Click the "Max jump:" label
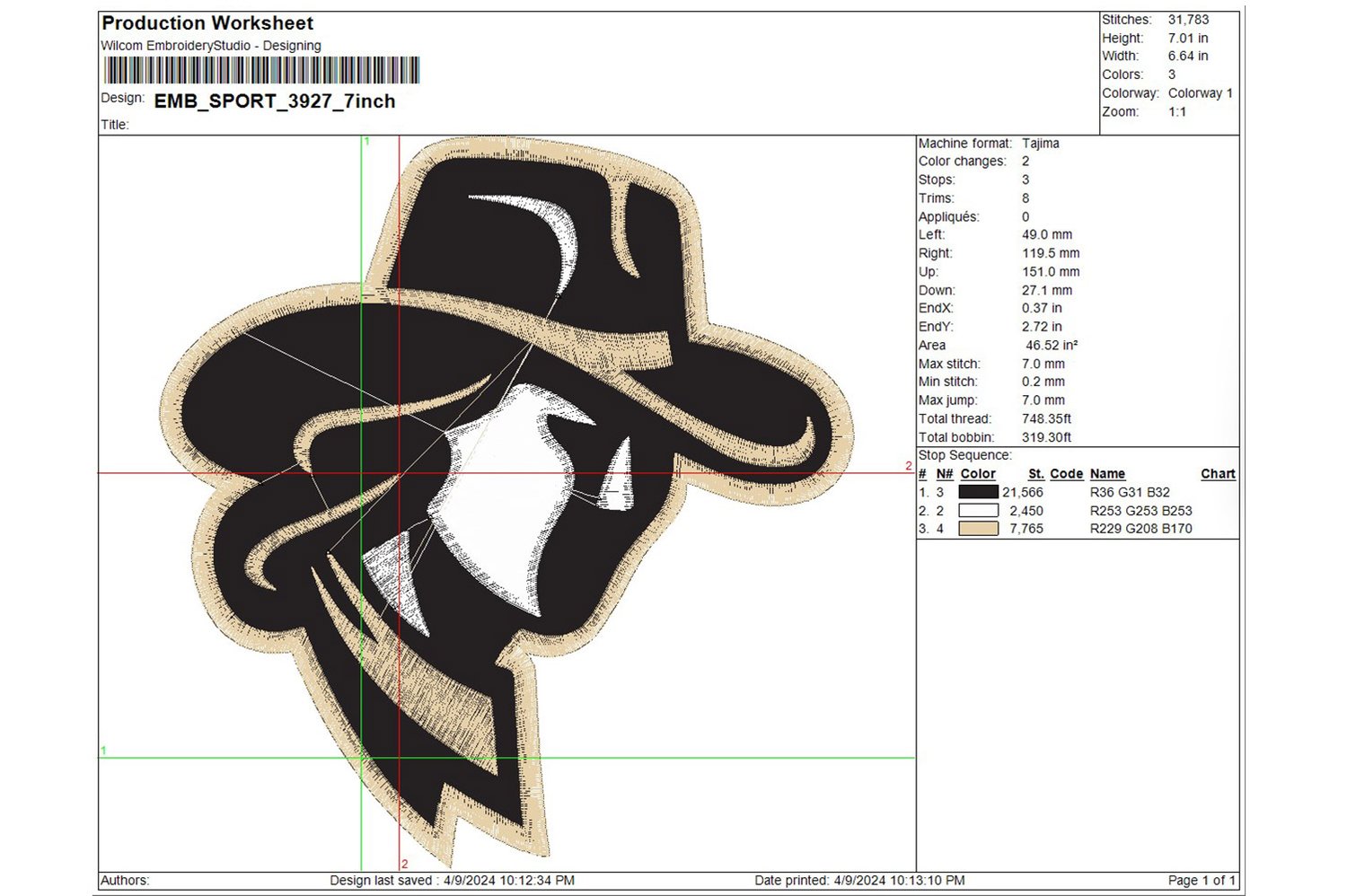This screenshot has width=1347, height=896. tap(948, 400)
